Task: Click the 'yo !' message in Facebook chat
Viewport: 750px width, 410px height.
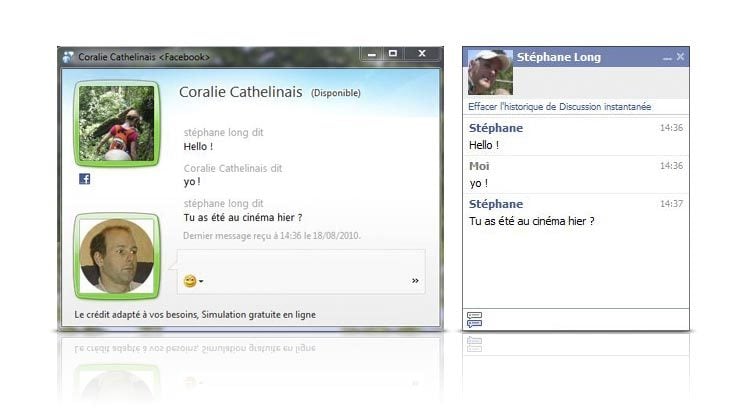Action: tap(479, 183)
